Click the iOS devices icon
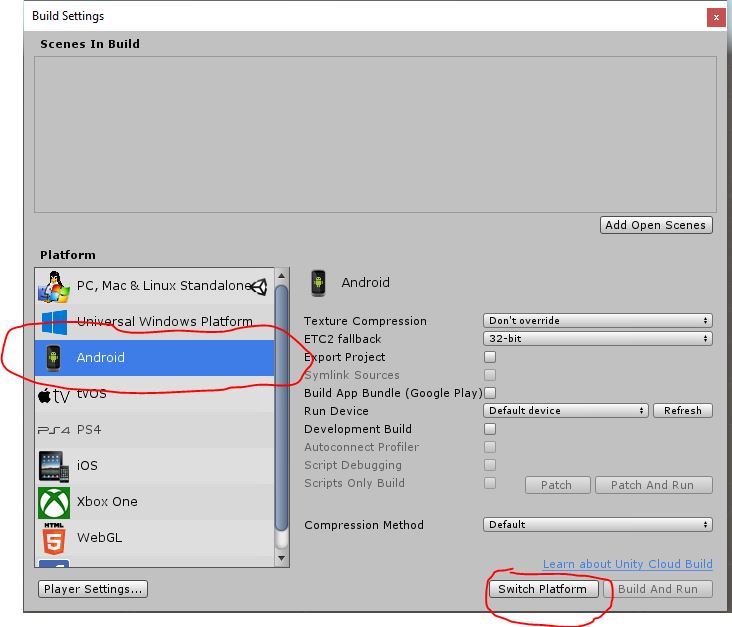This screenshot has height=627, width=732. (54, 466)
